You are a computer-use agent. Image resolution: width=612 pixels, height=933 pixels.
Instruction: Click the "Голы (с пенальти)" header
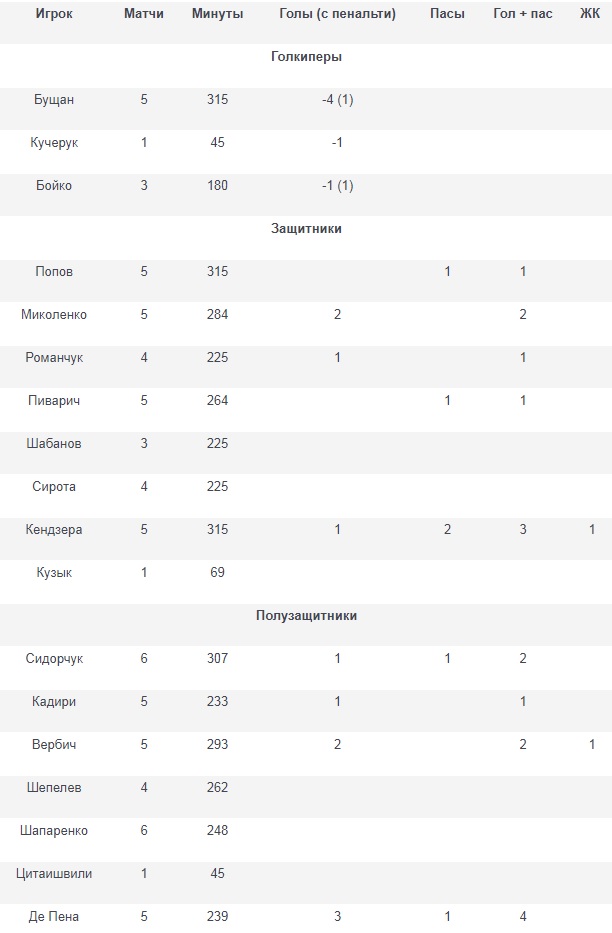(x=337, y=14)
